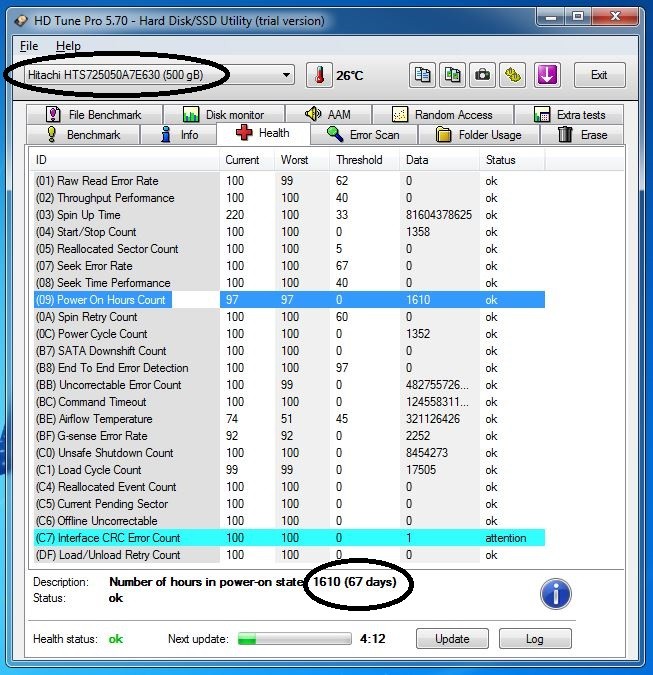
Task: Select the Command Timeout row
Action: click(x=289, y=402)
